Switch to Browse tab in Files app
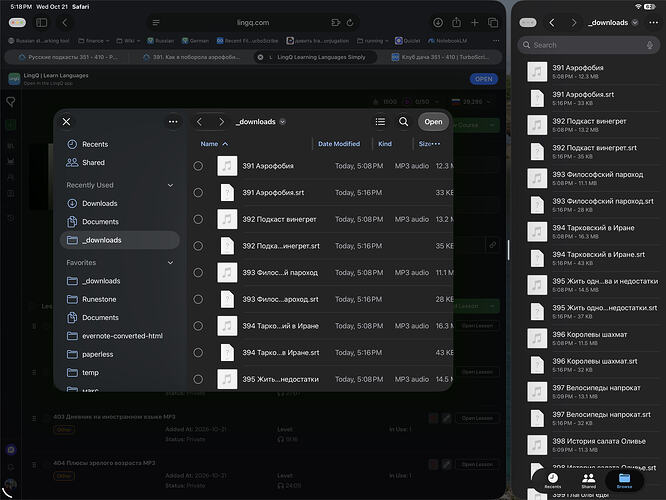The image size is (666, 500). [x=624, y=481]
